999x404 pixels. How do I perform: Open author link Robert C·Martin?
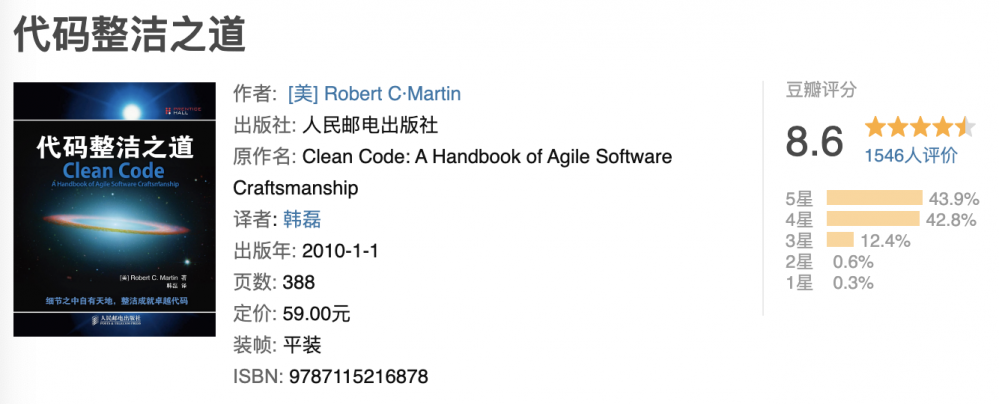click(x=374, y=94)
